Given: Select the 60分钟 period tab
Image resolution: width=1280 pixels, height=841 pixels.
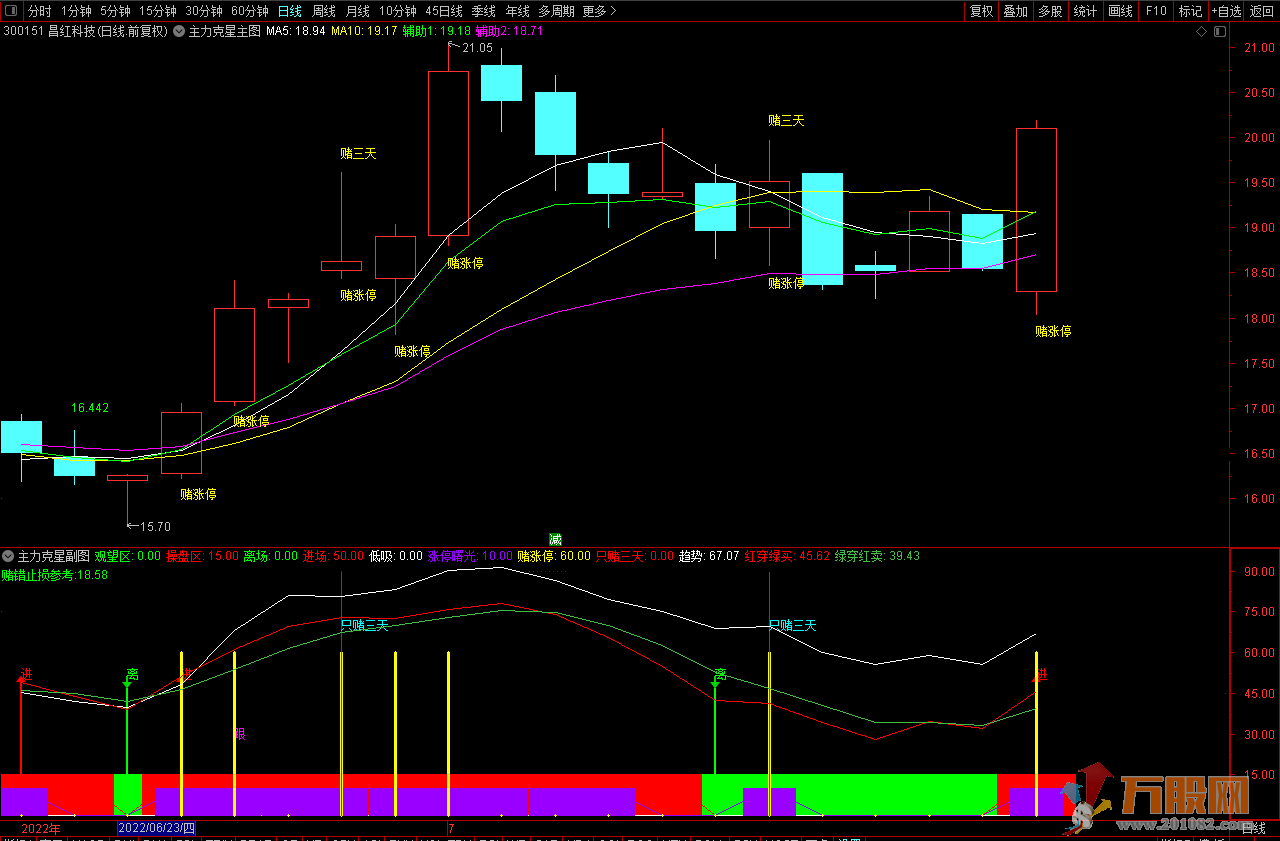Looking at the screenshot, I should tap(250, 11).
